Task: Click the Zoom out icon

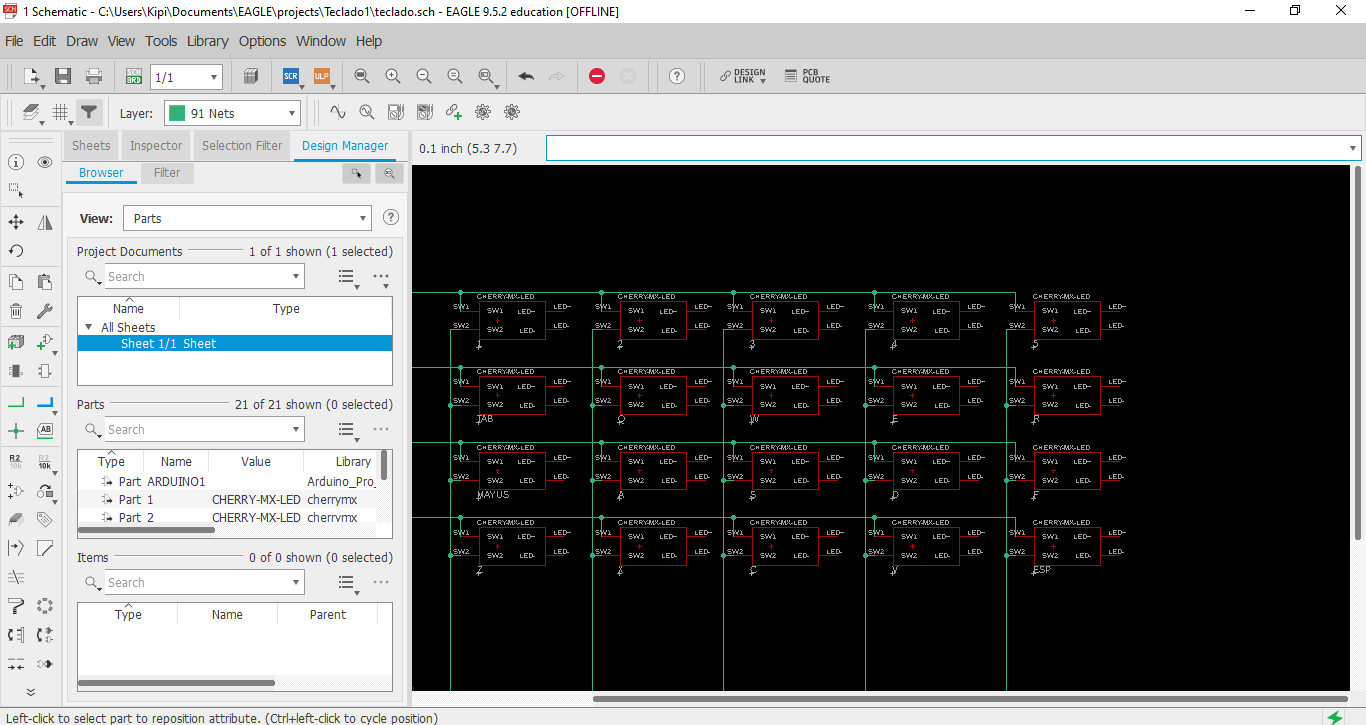Action: 424,76
